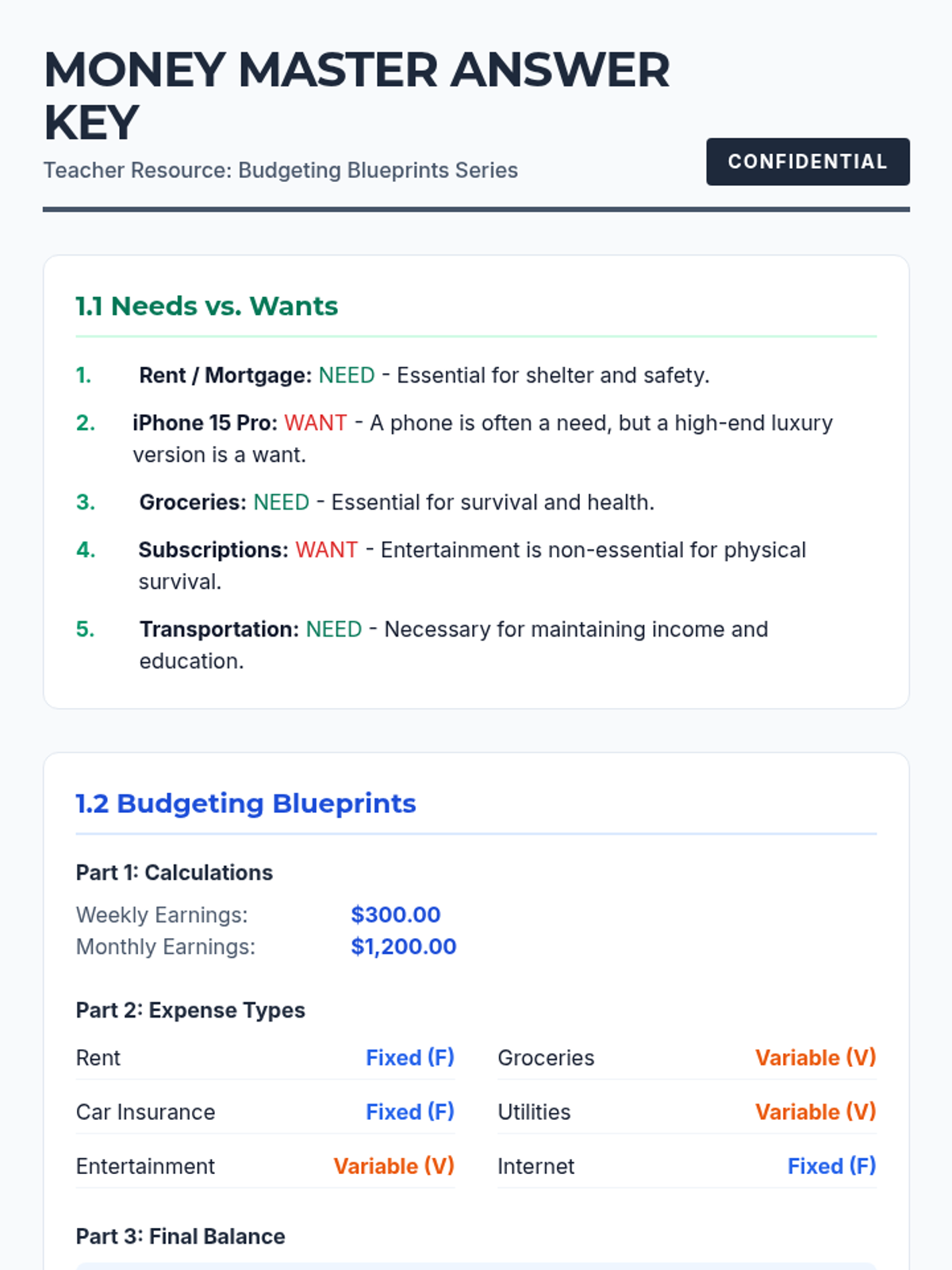Click Variable (V) beside Groceries
This screenshot has width=952, height=1270.
[x=816, y=1058]
